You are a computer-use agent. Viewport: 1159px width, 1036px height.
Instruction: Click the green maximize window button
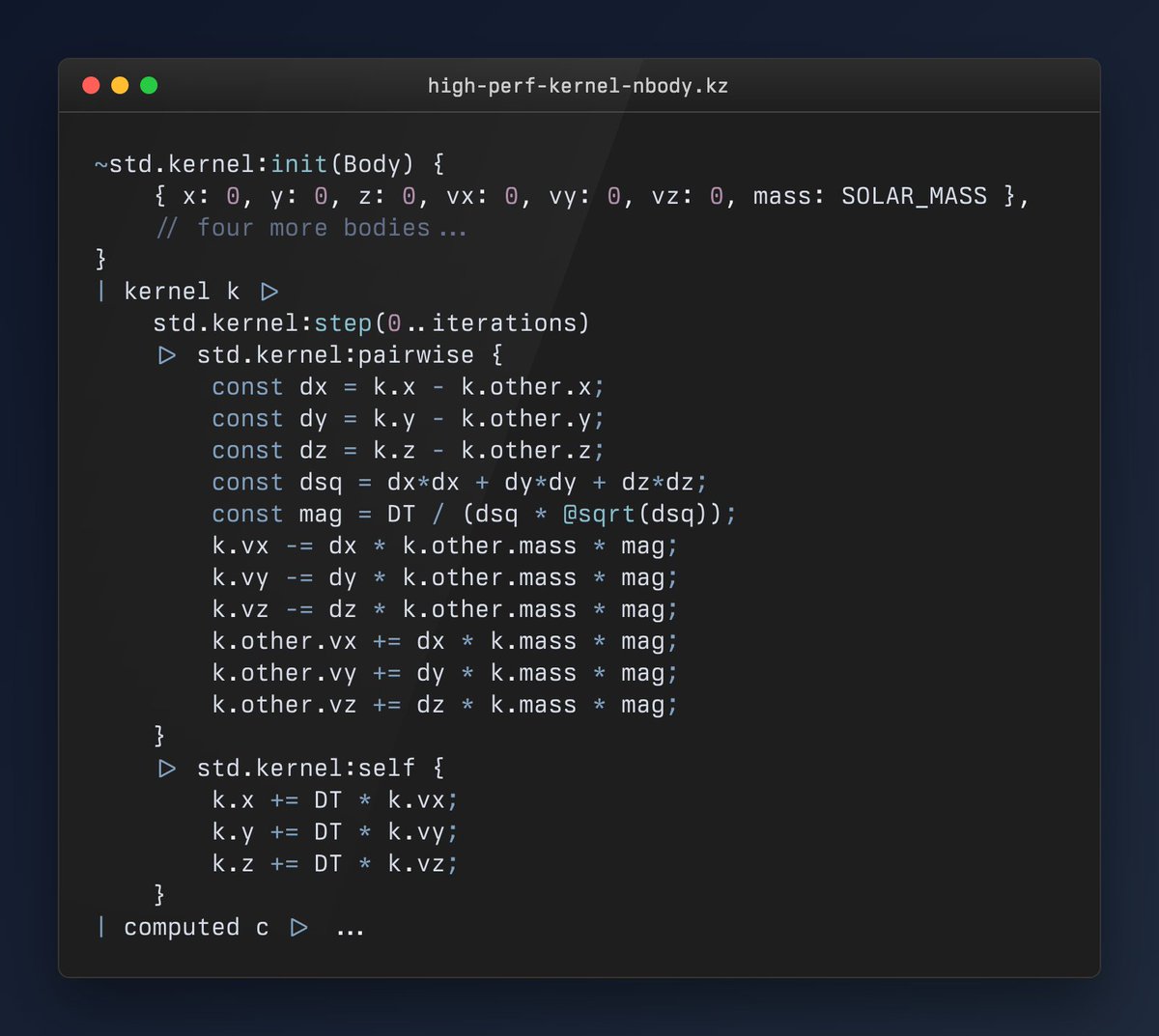point(149,85)
